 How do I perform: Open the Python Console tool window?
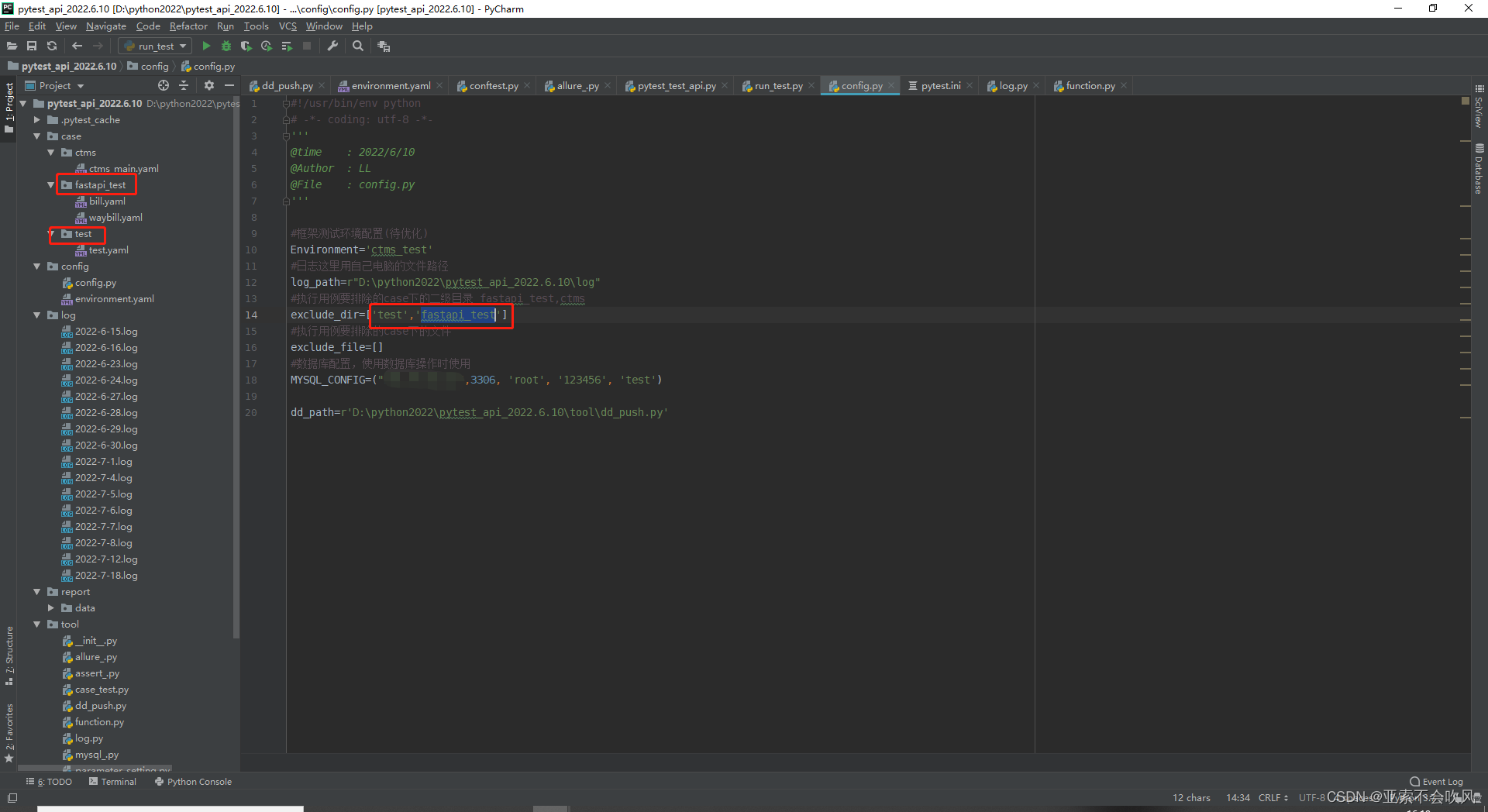[x=193, y=782]
